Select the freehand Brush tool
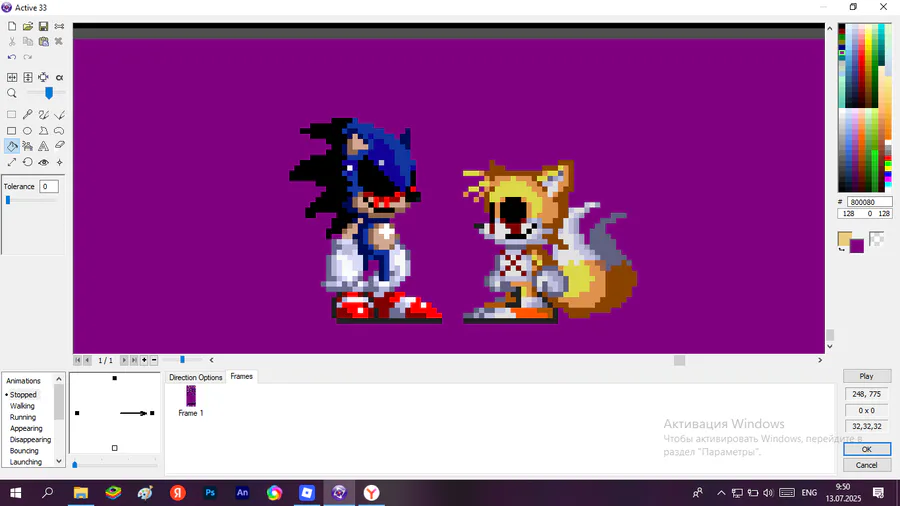This screenshot has width=900, height=506. pos(44,115)
